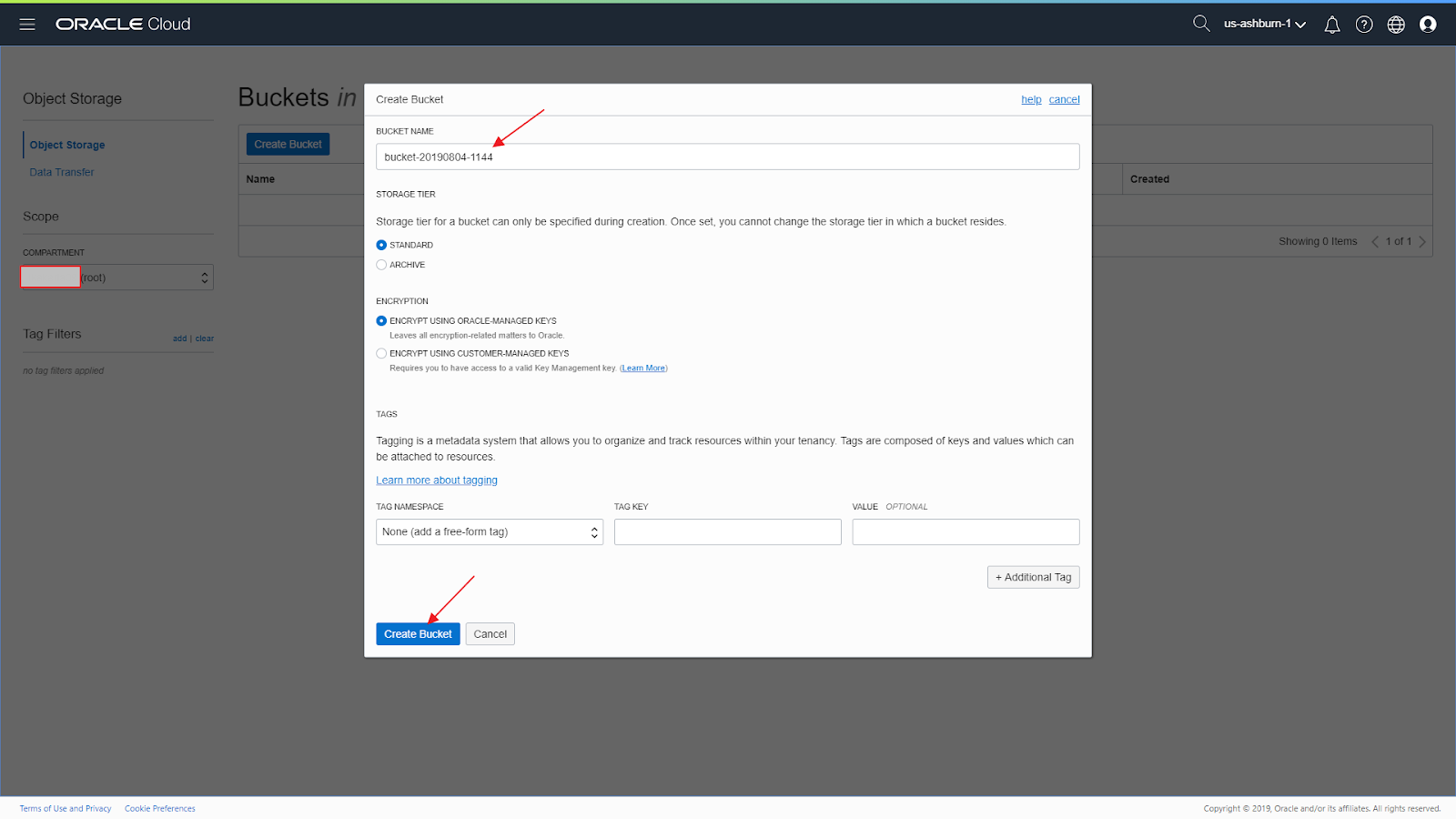
Task: Open the notifications bell
Action: 1331,25
